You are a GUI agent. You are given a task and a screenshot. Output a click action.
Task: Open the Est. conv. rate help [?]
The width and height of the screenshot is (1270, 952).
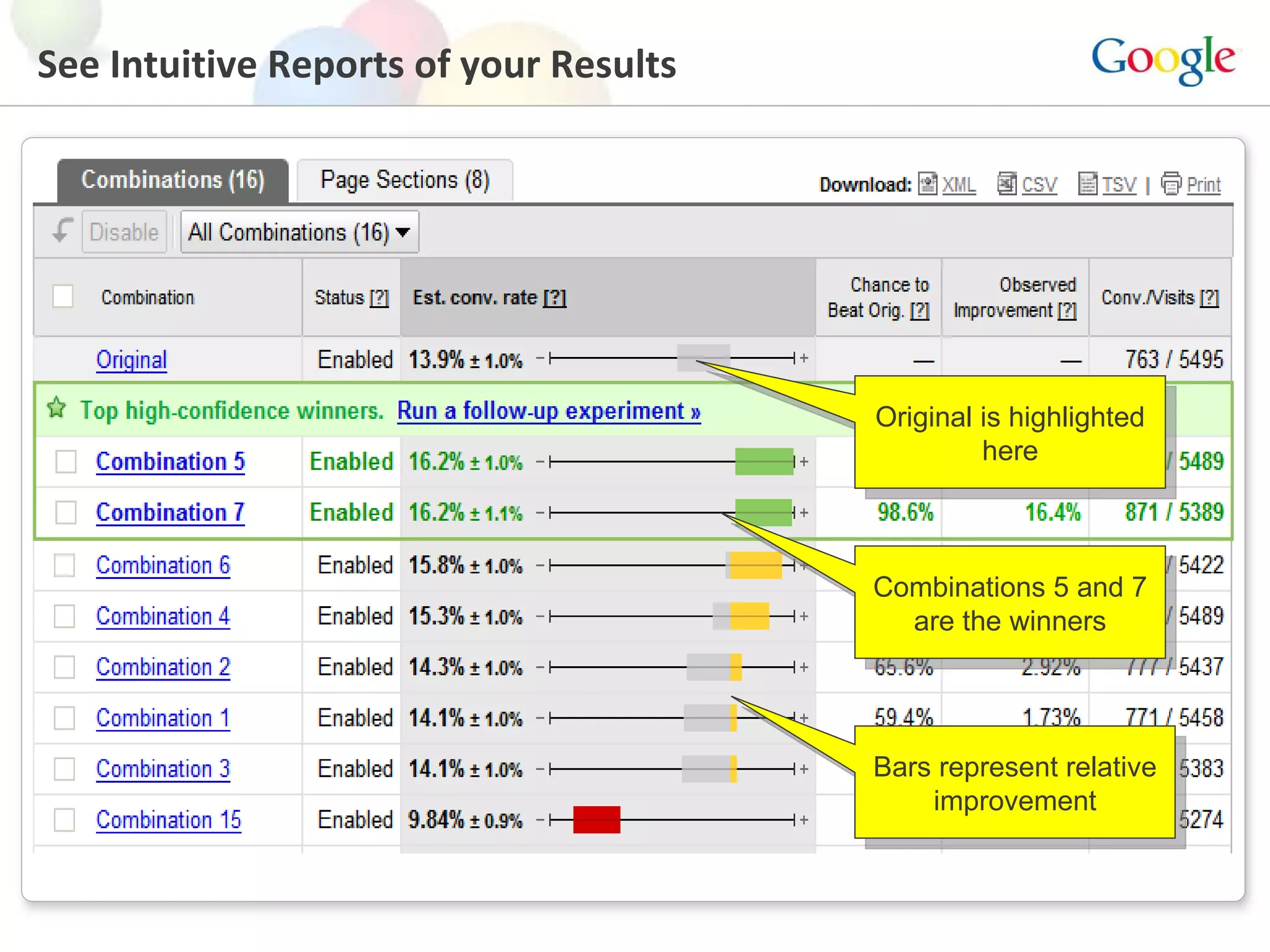pyautogui.click(x=554, y=298)
